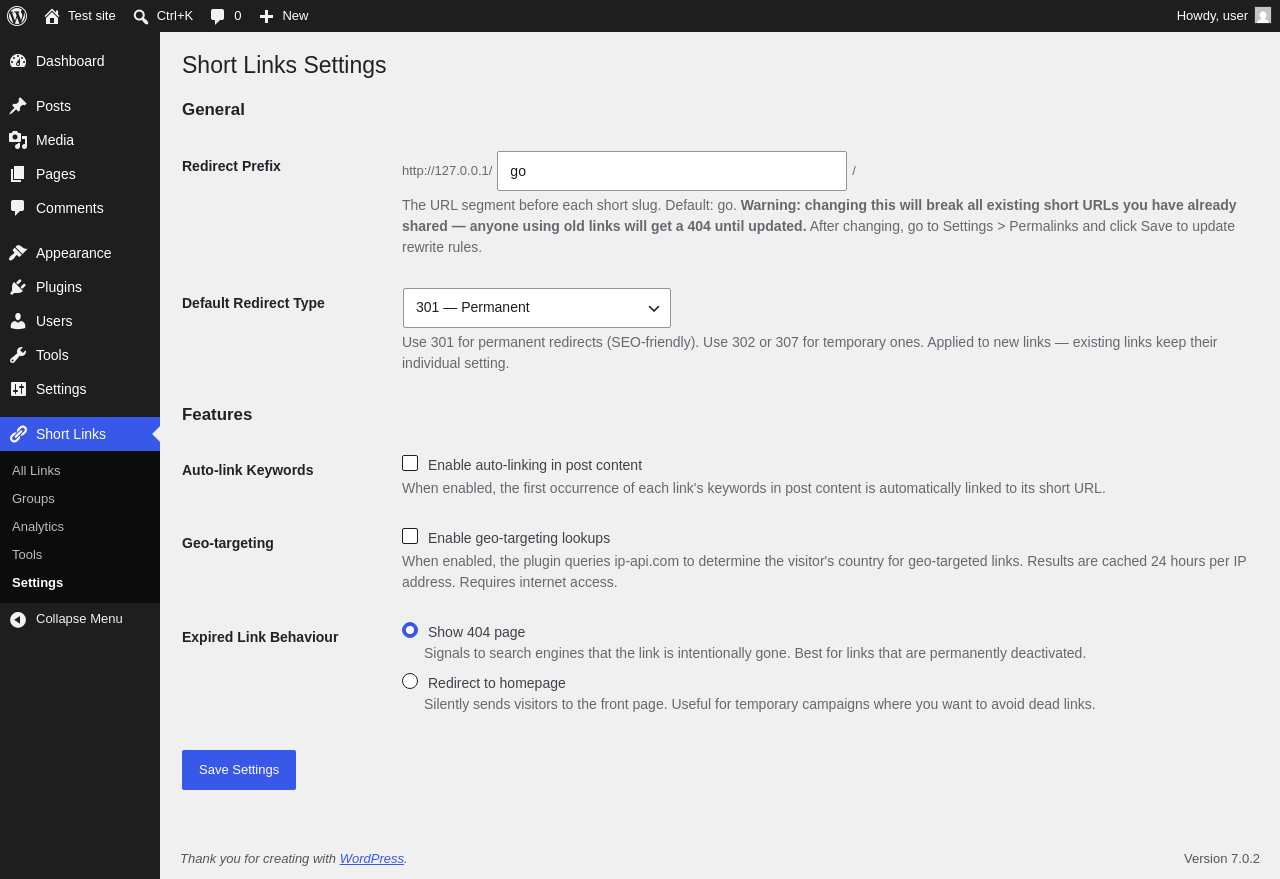This screenshot has height=879, width=1280.
Task: Click the 'Short Links Settings' heading
Action: [284, 65]
